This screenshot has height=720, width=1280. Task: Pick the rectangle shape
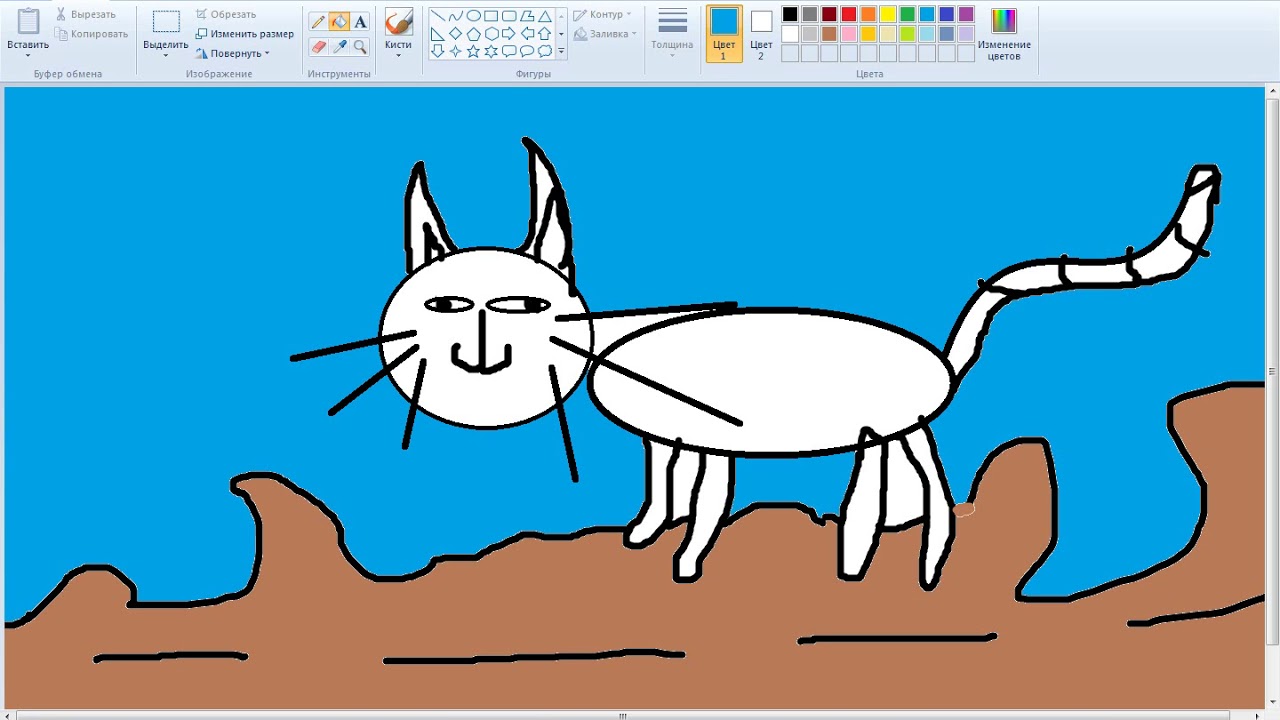click(491, 16)
